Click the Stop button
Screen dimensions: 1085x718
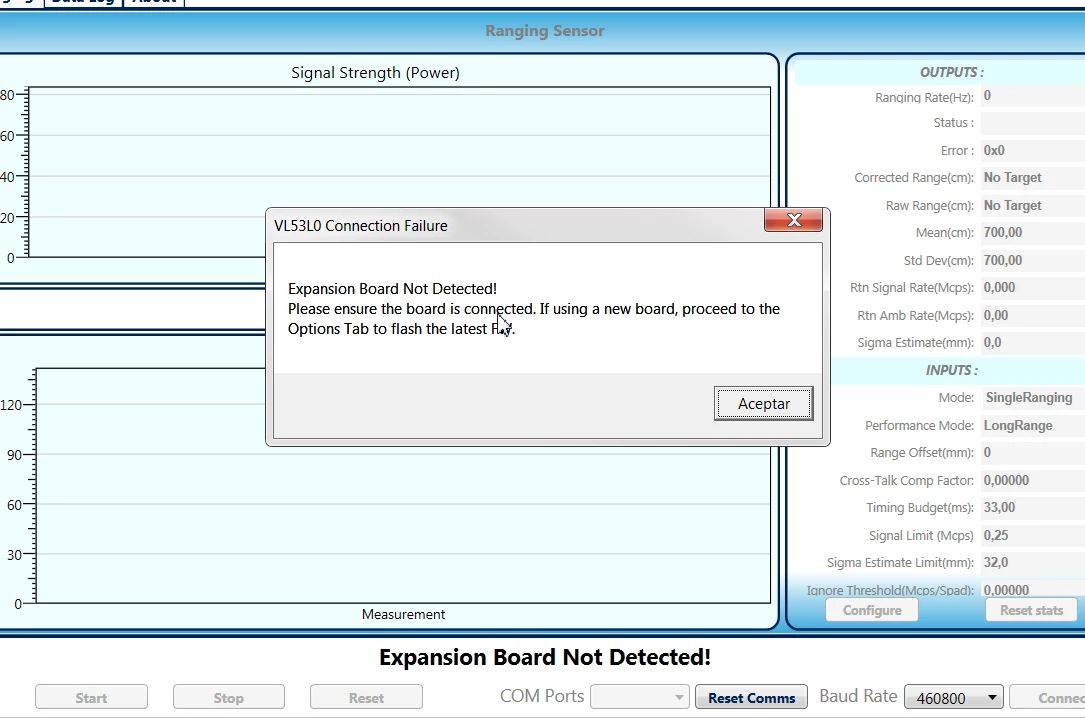coord(228,697)
